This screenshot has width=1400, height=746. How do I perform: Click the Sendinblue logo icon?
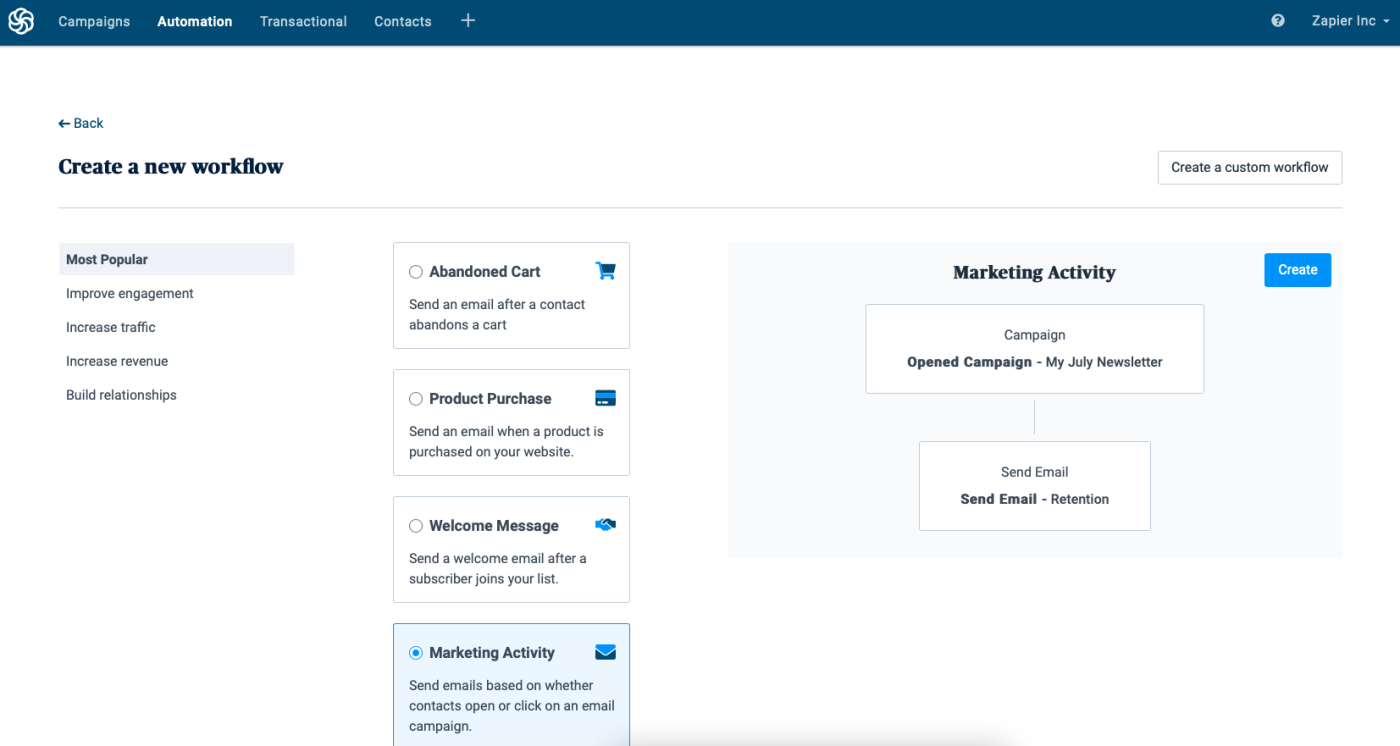point(21,21)
